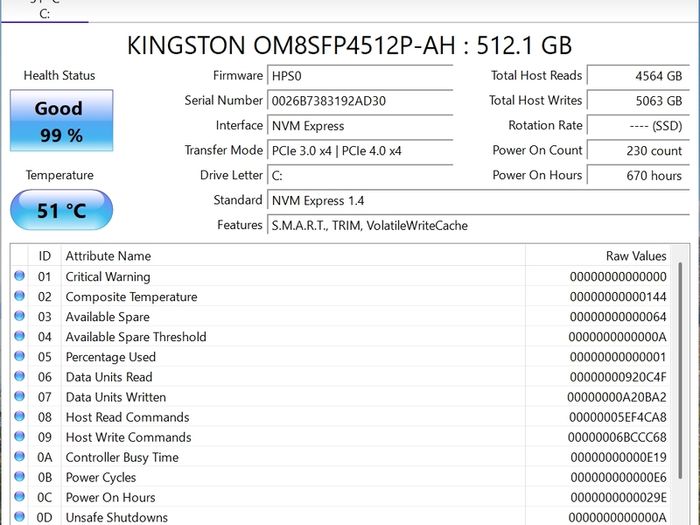The width and height of the screenshot is (700, 525).
Task: Select the C: drive tab
Action: point(45,11)
